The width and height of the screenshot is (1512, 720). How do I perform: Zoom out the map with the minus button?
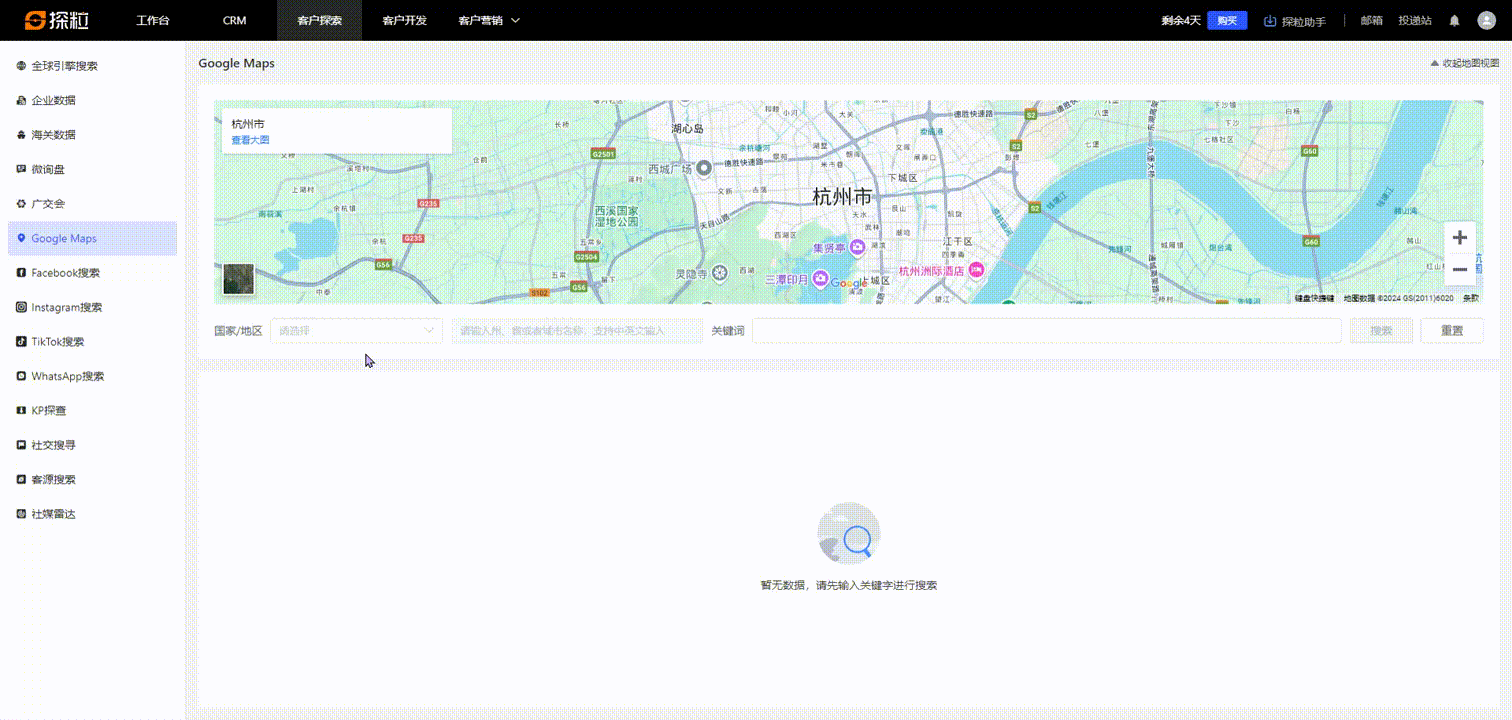point(1460,269)
